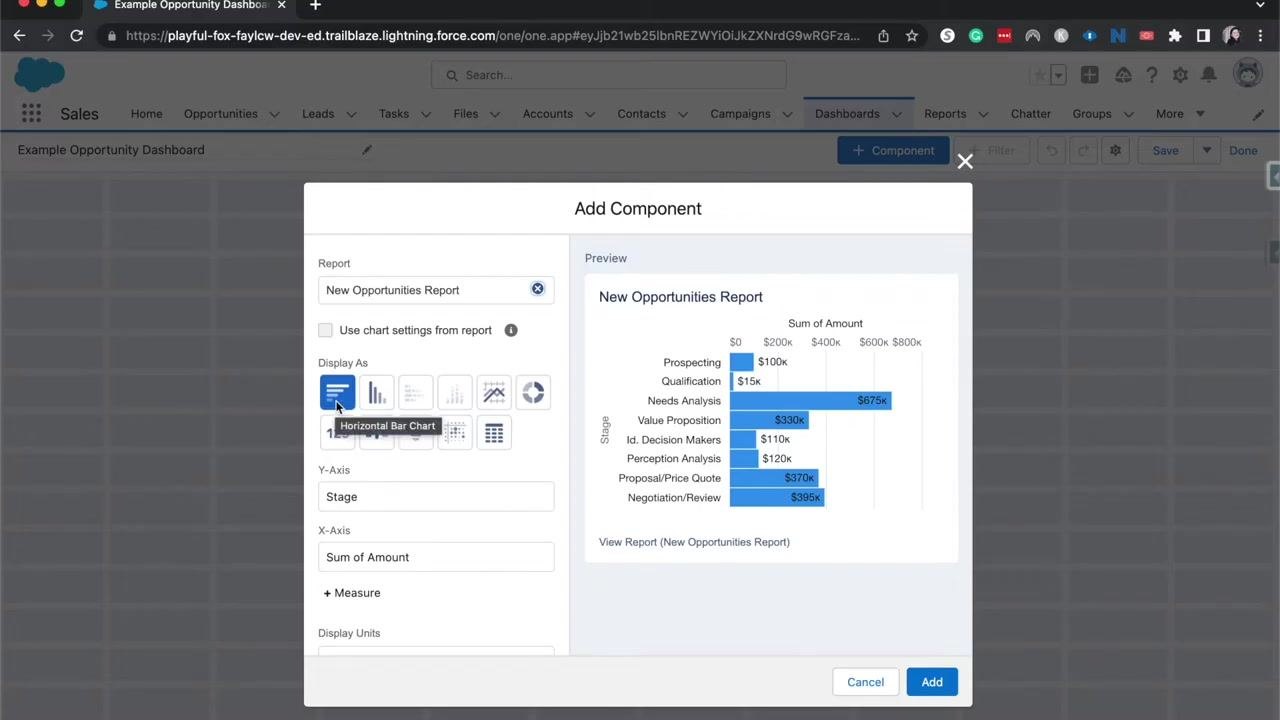Select the Horizontal Bar Chart display type
The image size is (1280, 720).
tap(337, 393)
